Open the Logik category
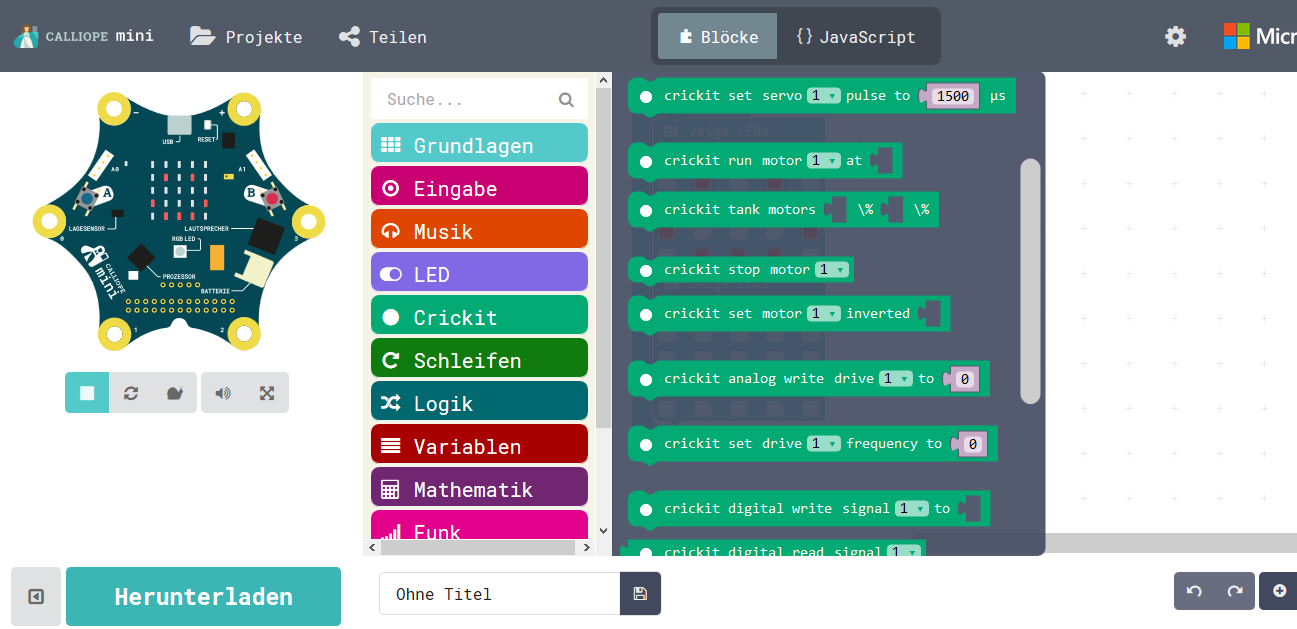 point(479,401)
